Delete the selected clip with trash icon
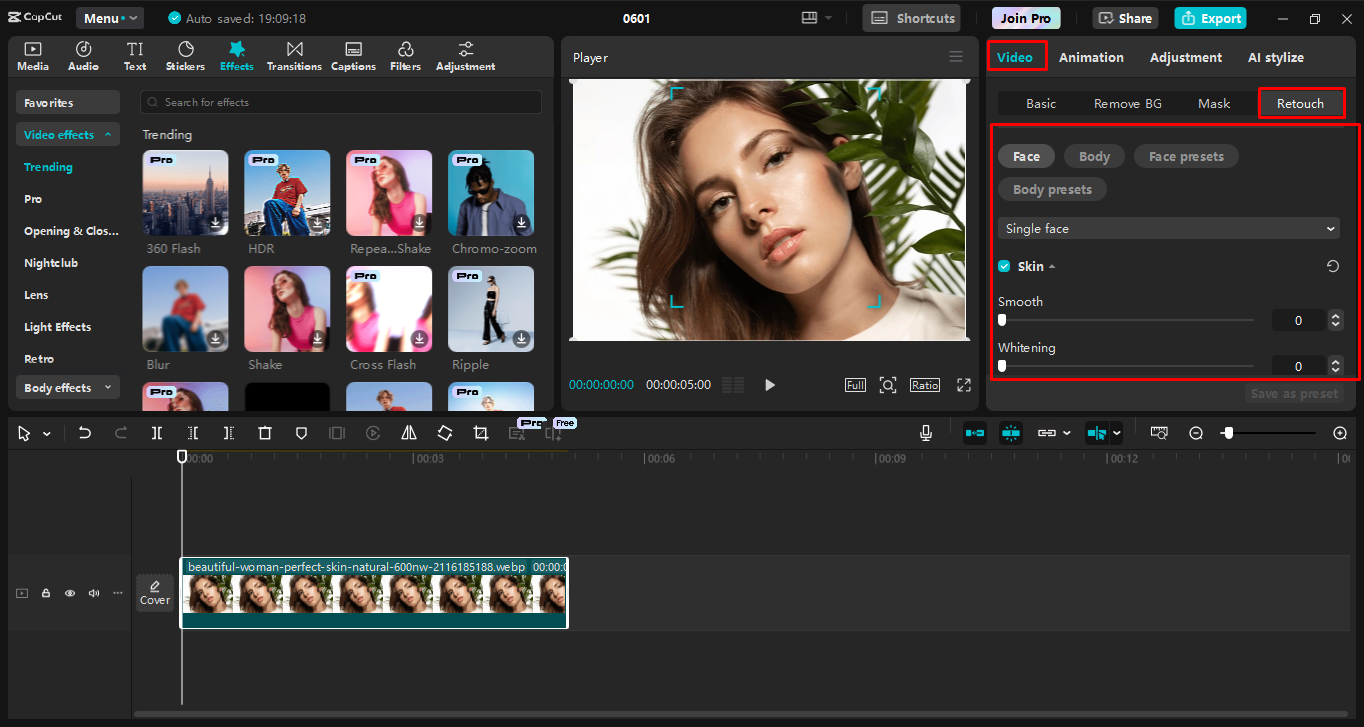 tap(265, 433)
